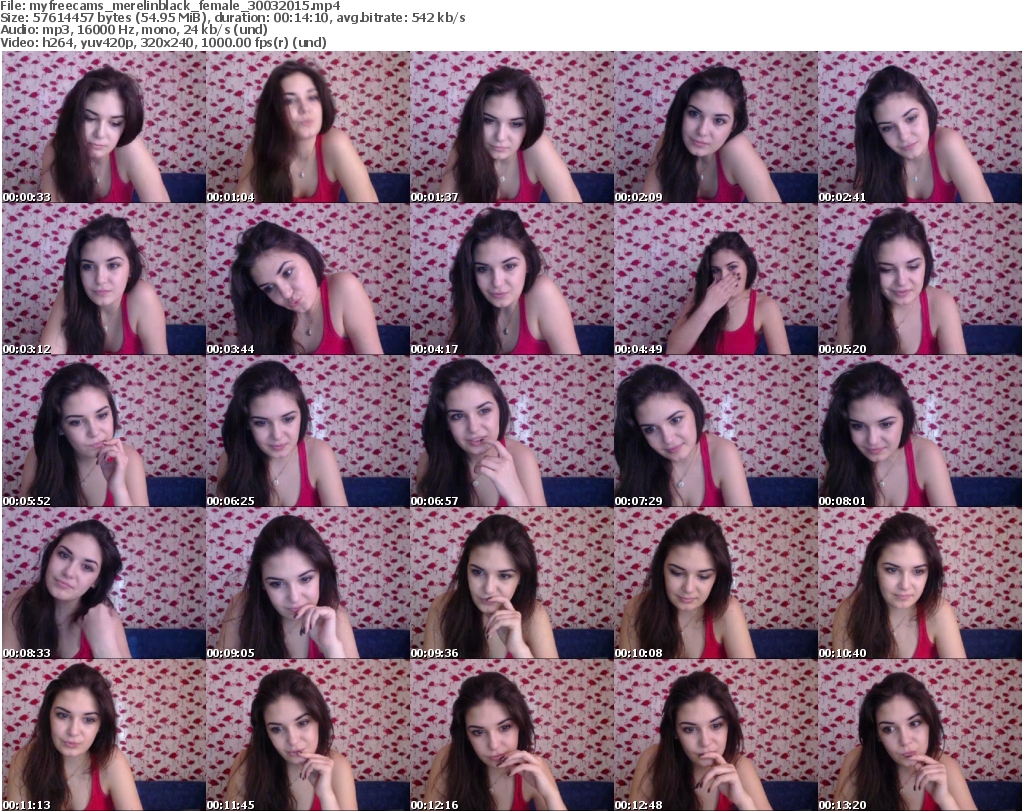Select the thumbnail timestamped 00:00:33
This screenshot has width=1024, height=811.
(x=104, y=127)
